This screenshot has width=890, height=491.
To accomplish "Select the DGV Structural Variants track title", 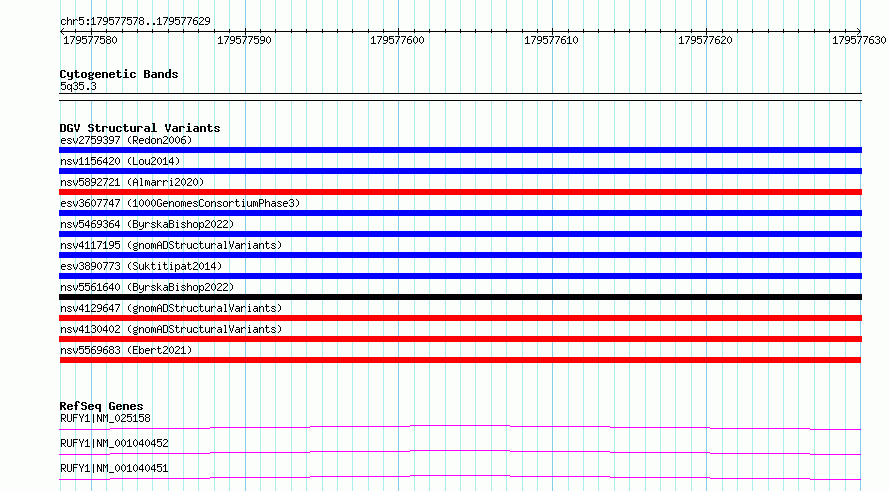I will 140,128.
